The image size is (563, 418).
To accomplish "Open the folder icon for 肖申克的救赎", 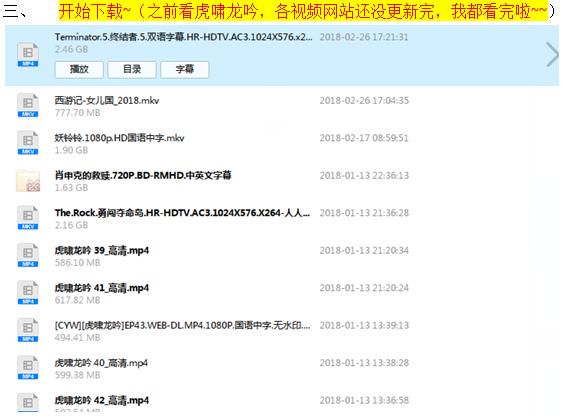I will 28,180.
